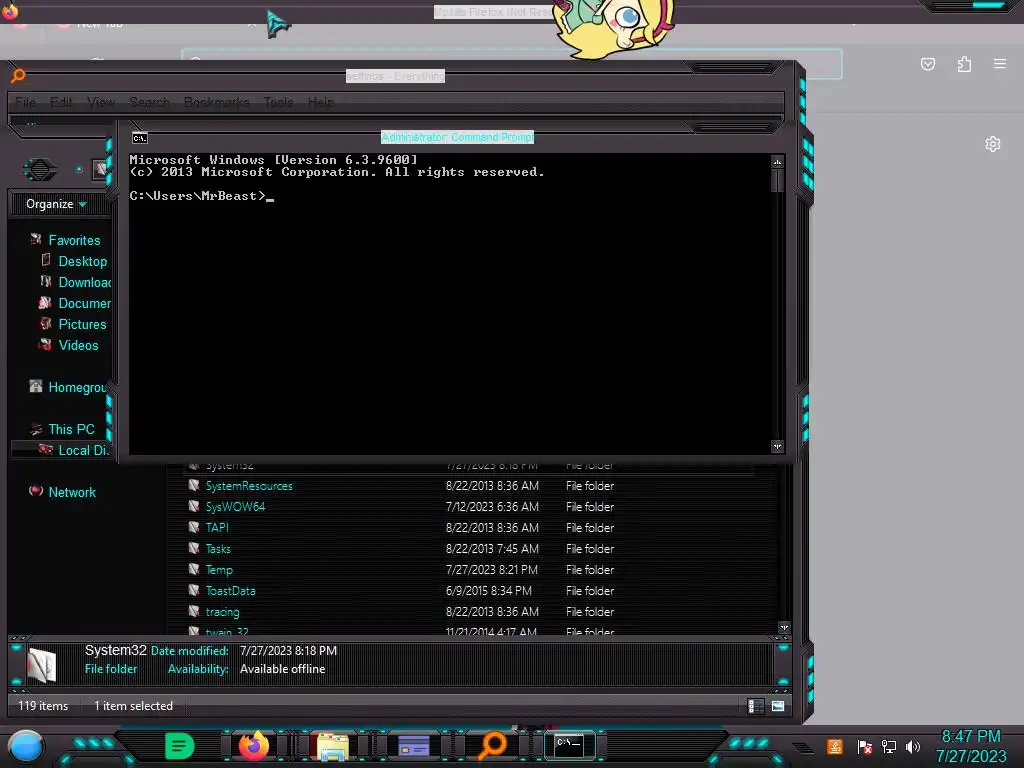Open the blue card app on taskbar
The image size is (1024, 768).
tap(413, 746)
